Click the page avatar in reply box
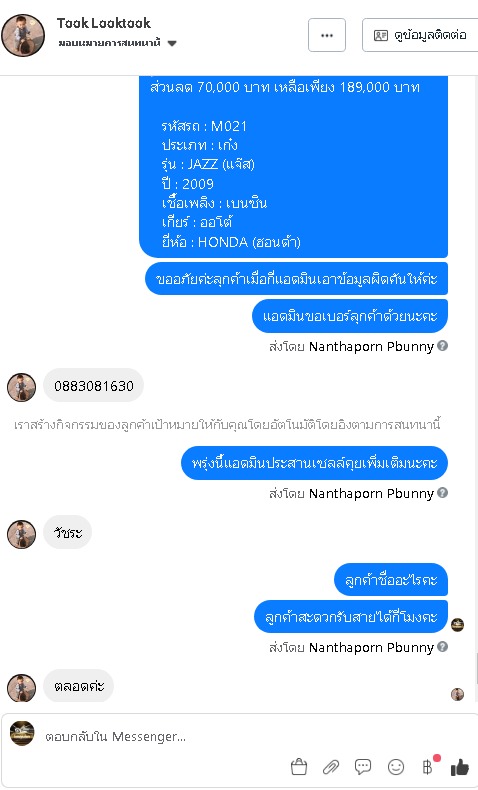This screenshot has height=790, width=478. [22, 733]
